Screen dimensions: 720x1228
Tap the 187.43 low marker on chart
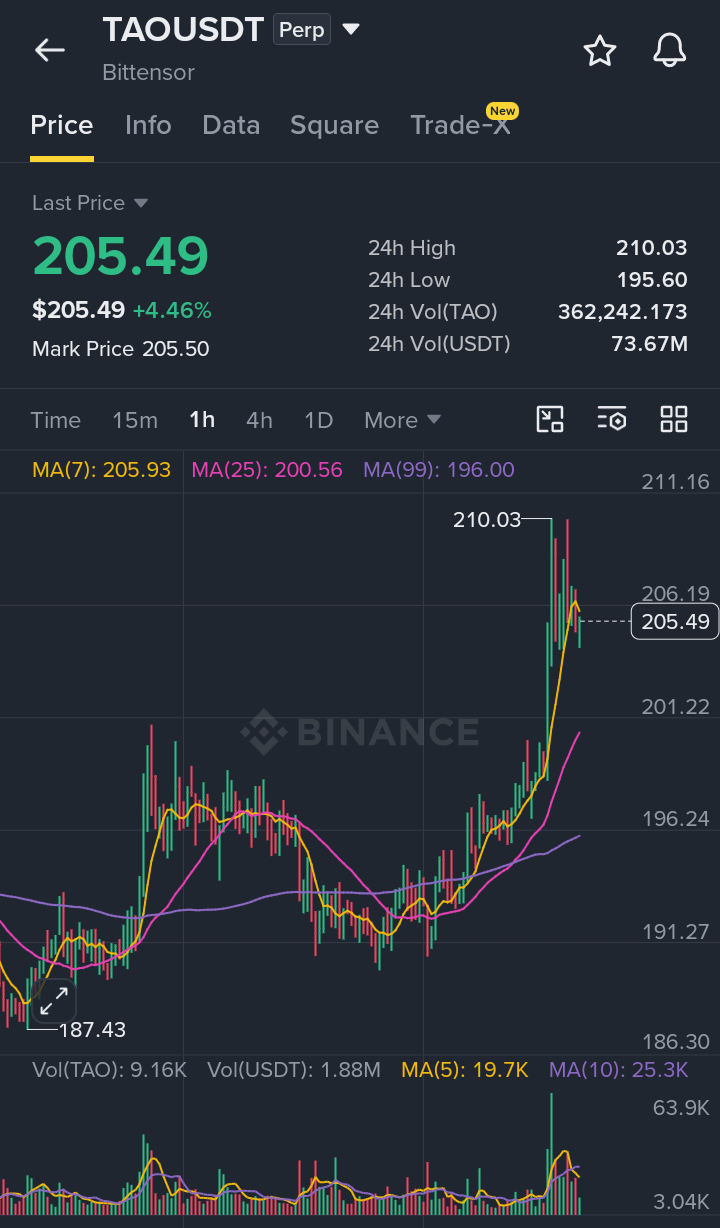pos(92,1029)
